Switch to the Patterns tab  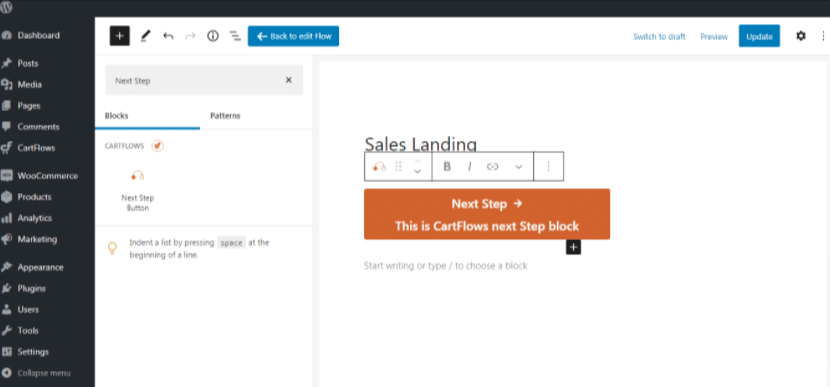[225, 116]
